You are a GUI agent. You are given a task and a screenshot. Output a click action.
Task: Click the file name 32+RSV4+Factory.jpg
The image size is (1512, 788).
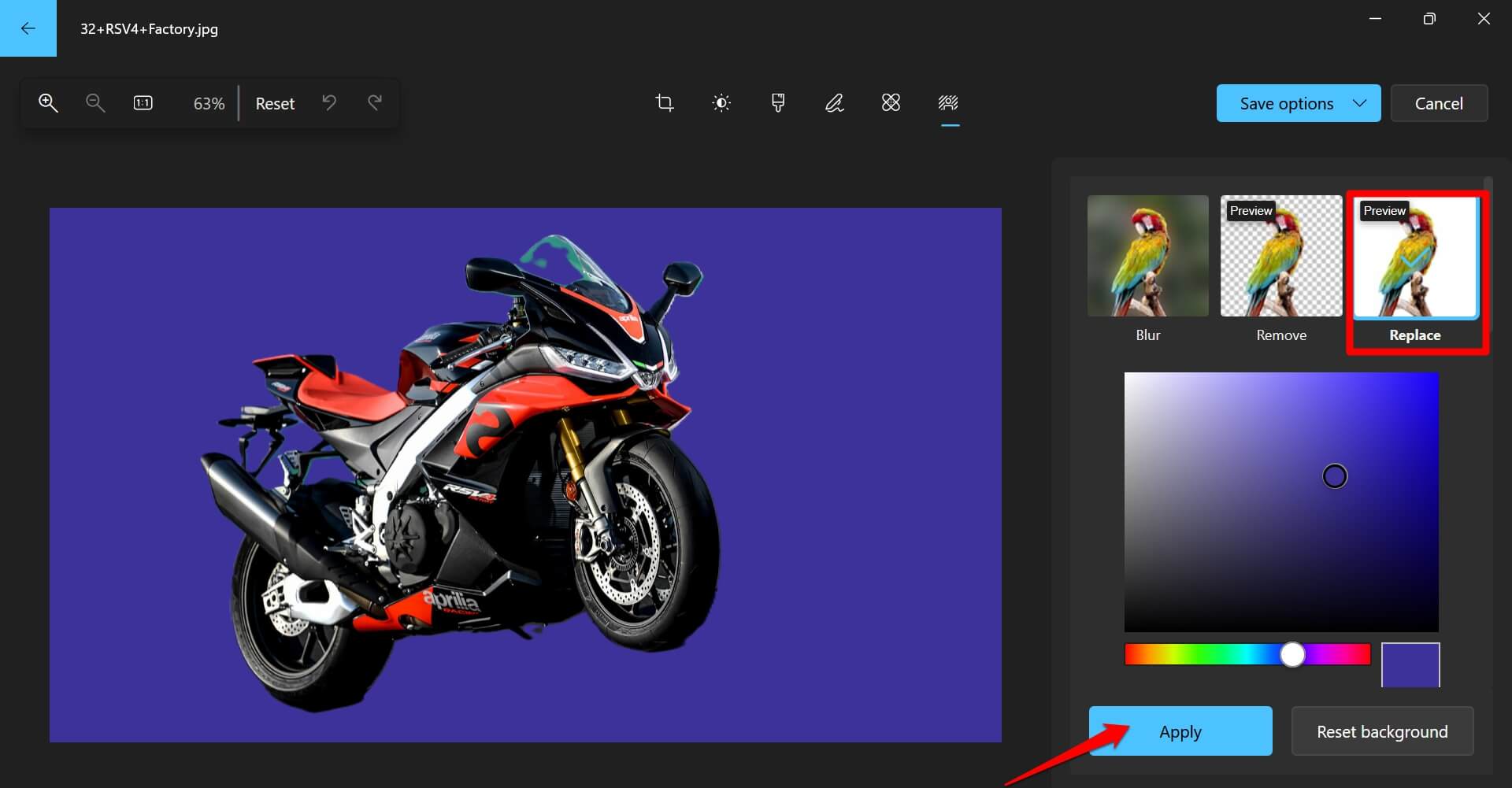click(149, 29)
